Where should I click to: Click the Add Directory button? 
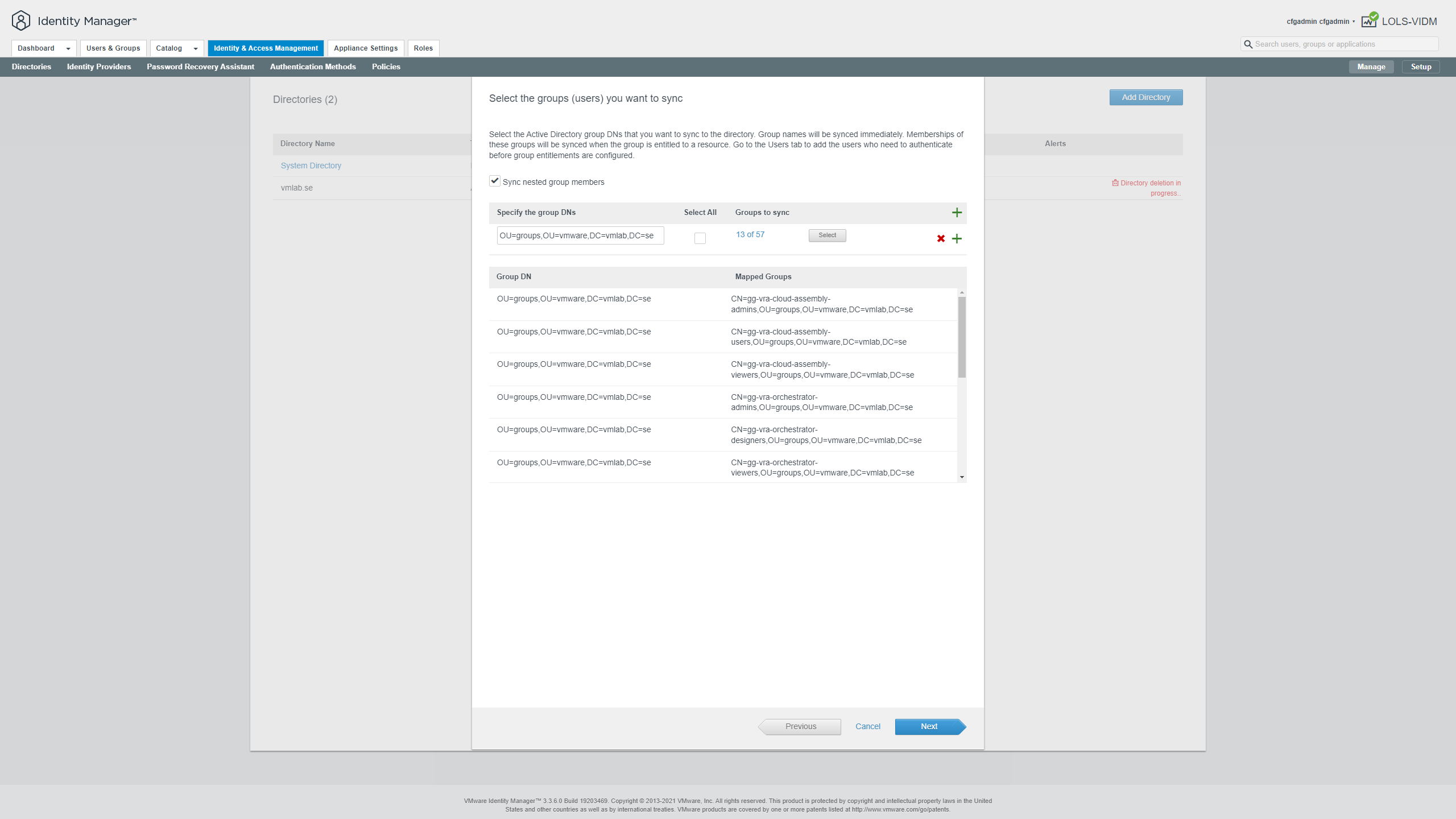[1146, 97]
